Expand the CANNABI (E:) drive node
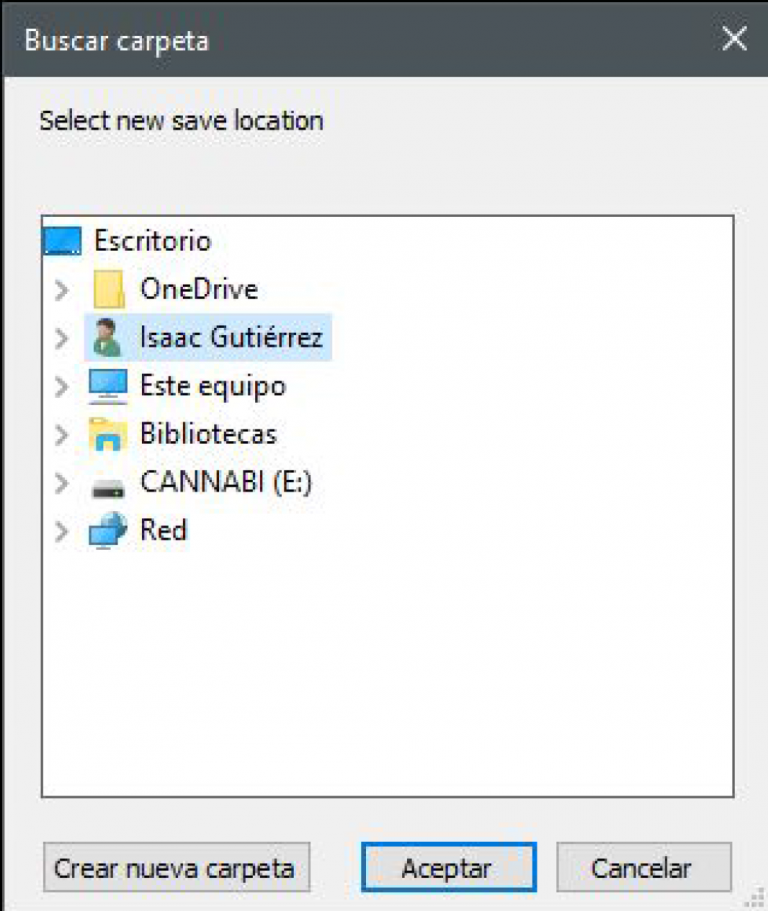The image size is (768, 911). tap(62, 483)
